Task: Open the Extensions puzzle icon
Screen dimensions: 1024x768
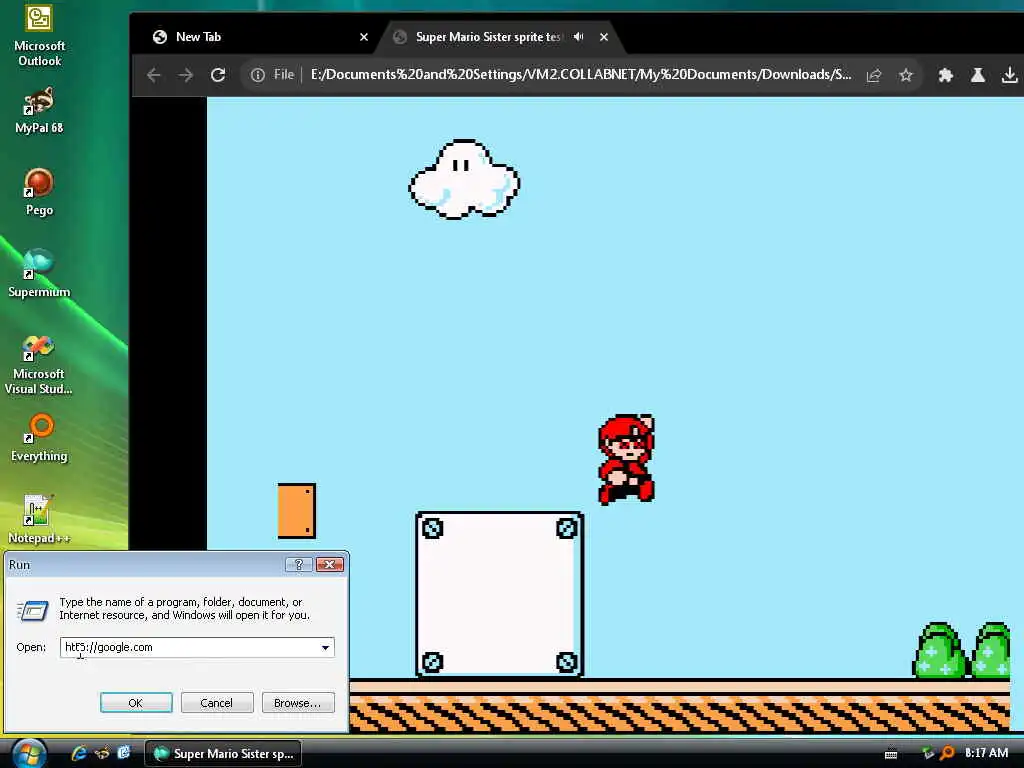Action: (945, 75)
